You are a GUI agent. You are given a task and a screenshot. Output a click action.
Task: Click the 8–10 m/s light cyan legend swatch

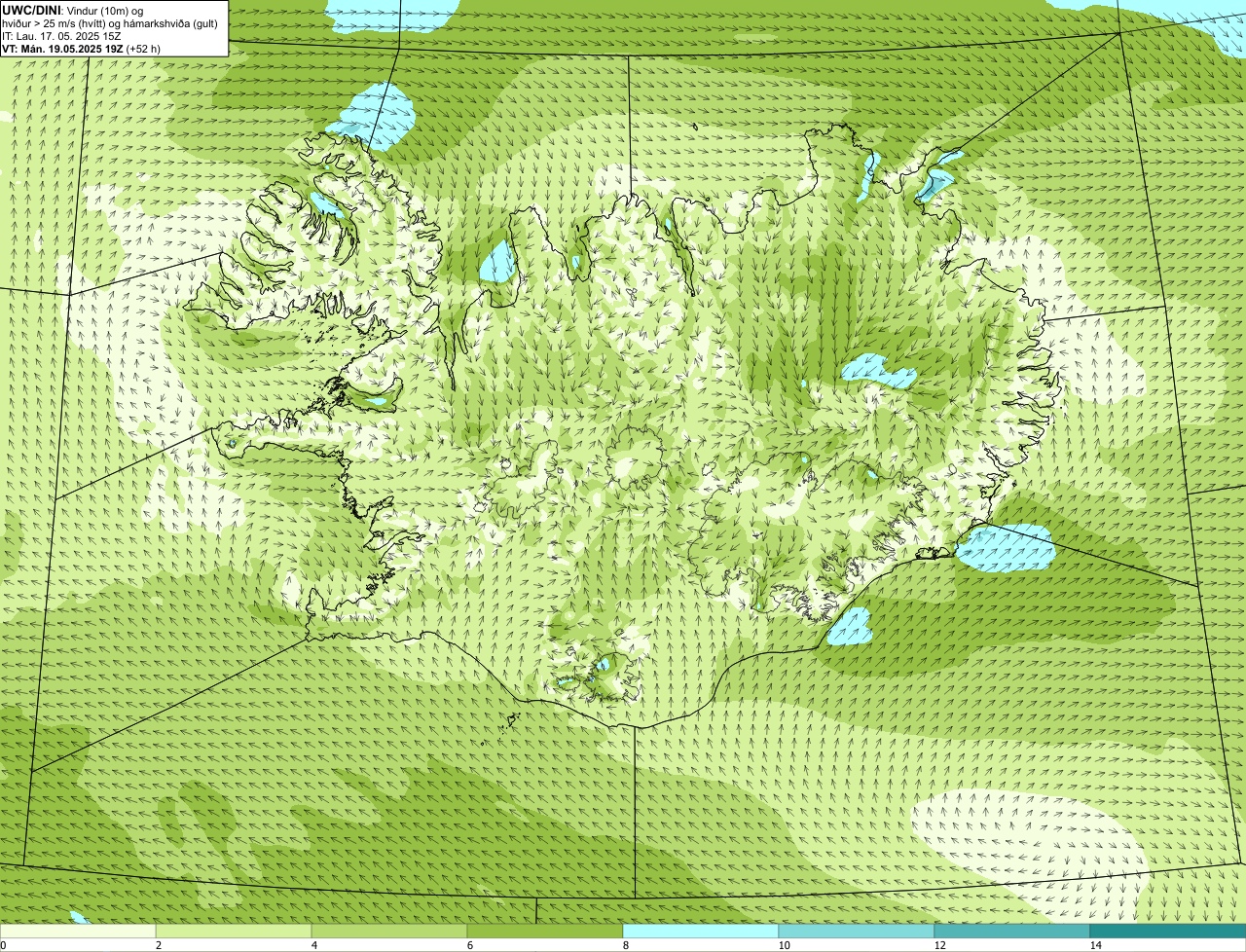(x=701, y=931)
